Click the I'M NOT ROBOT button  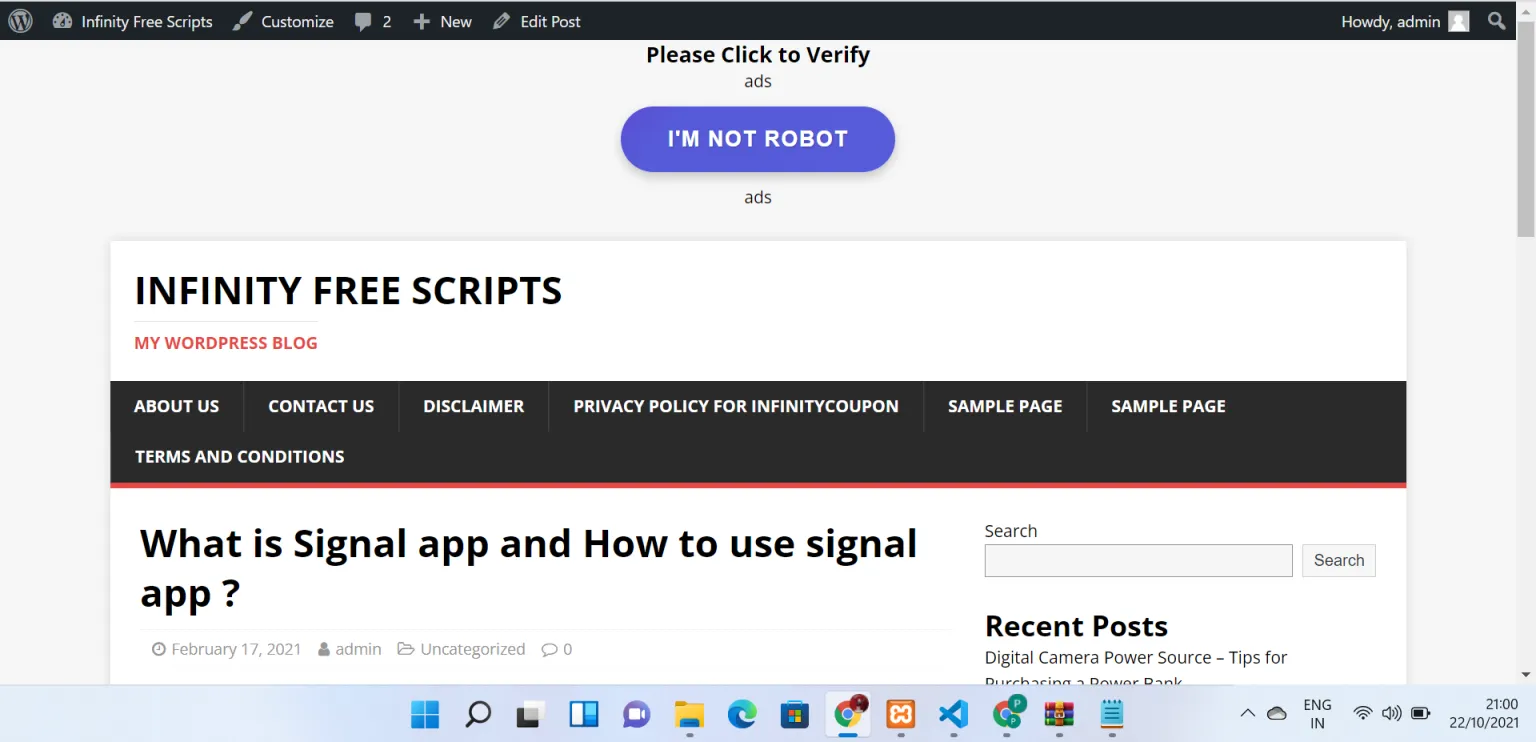(x=758, y=139)
